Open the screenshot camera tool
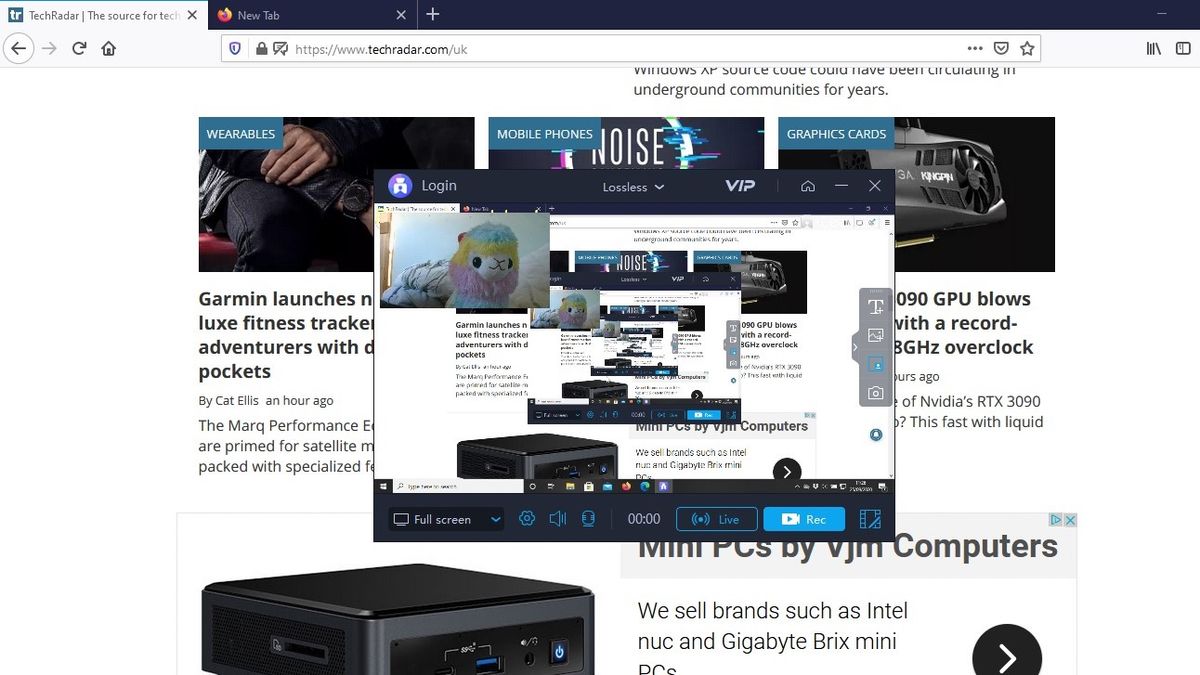This screenshot has height=675, width=1200. click(x=875, y=392)
